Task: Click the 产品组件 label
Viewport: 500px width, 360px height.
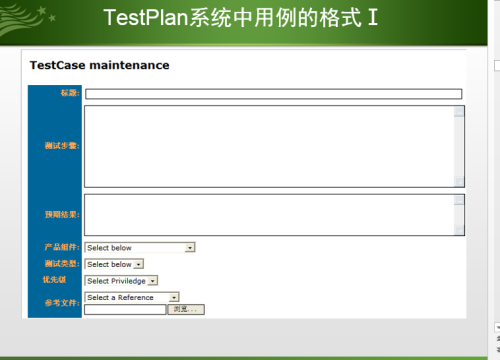Action: coord(62,247)
